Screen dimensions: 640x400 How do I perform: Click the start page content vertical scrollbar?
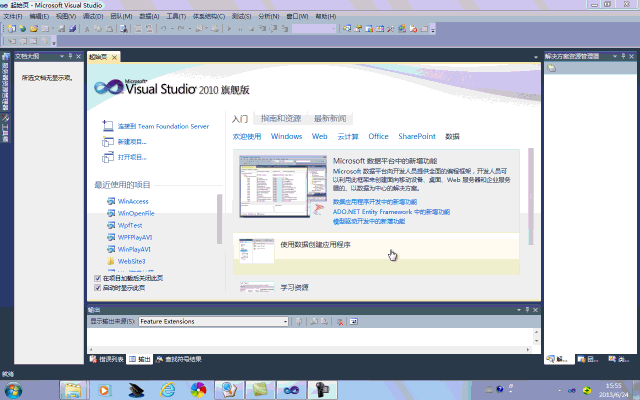(531, 196)
